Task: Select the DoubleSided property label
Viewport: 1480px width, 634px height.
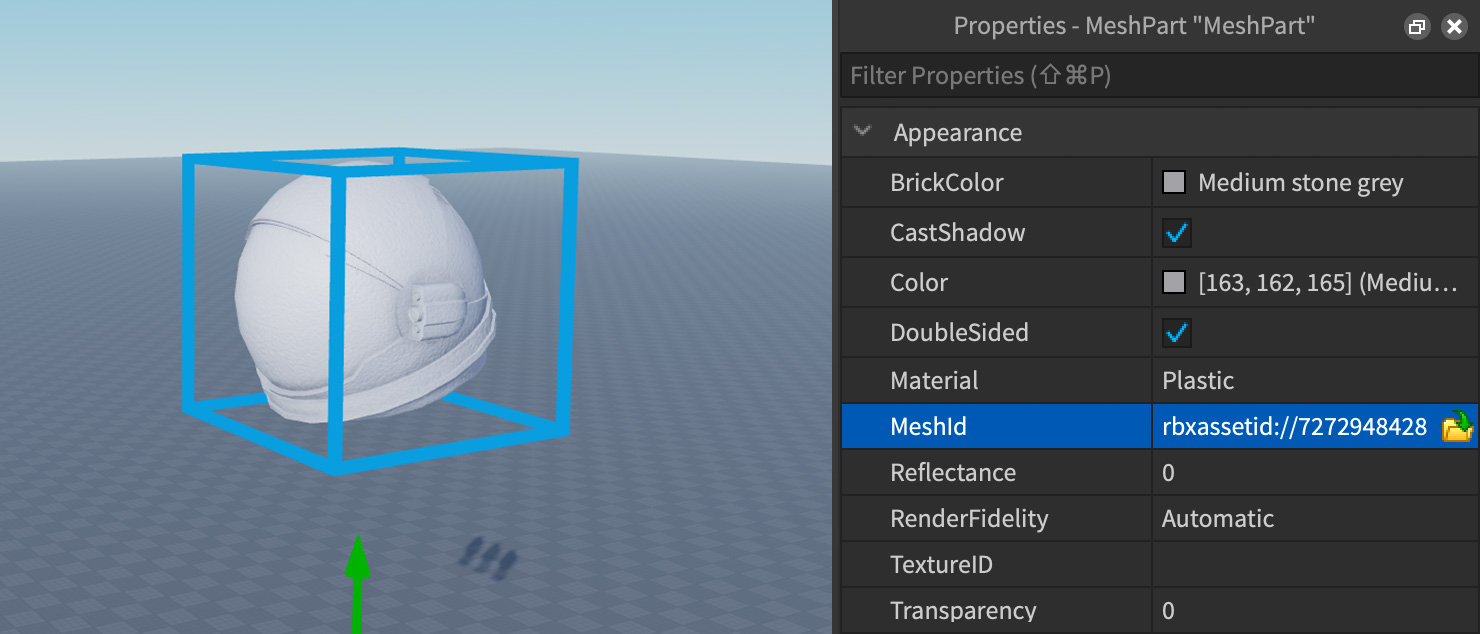Action: 959,332
